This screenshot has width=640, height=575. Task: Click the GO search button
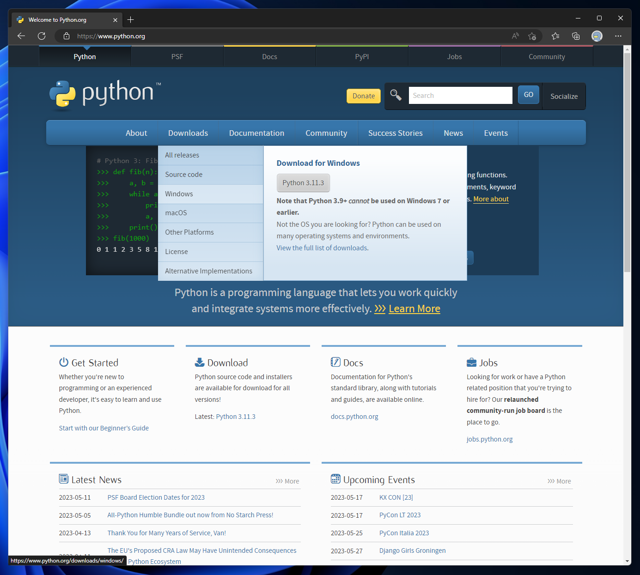click(x=529, y=95)
